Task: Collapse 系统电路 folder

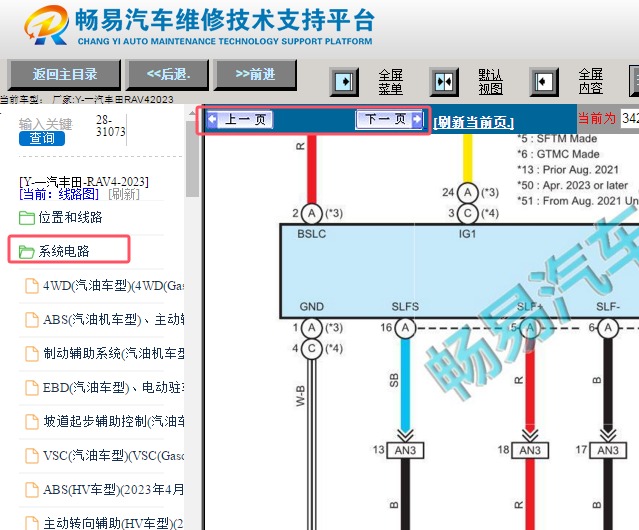Action: [64, 251]
